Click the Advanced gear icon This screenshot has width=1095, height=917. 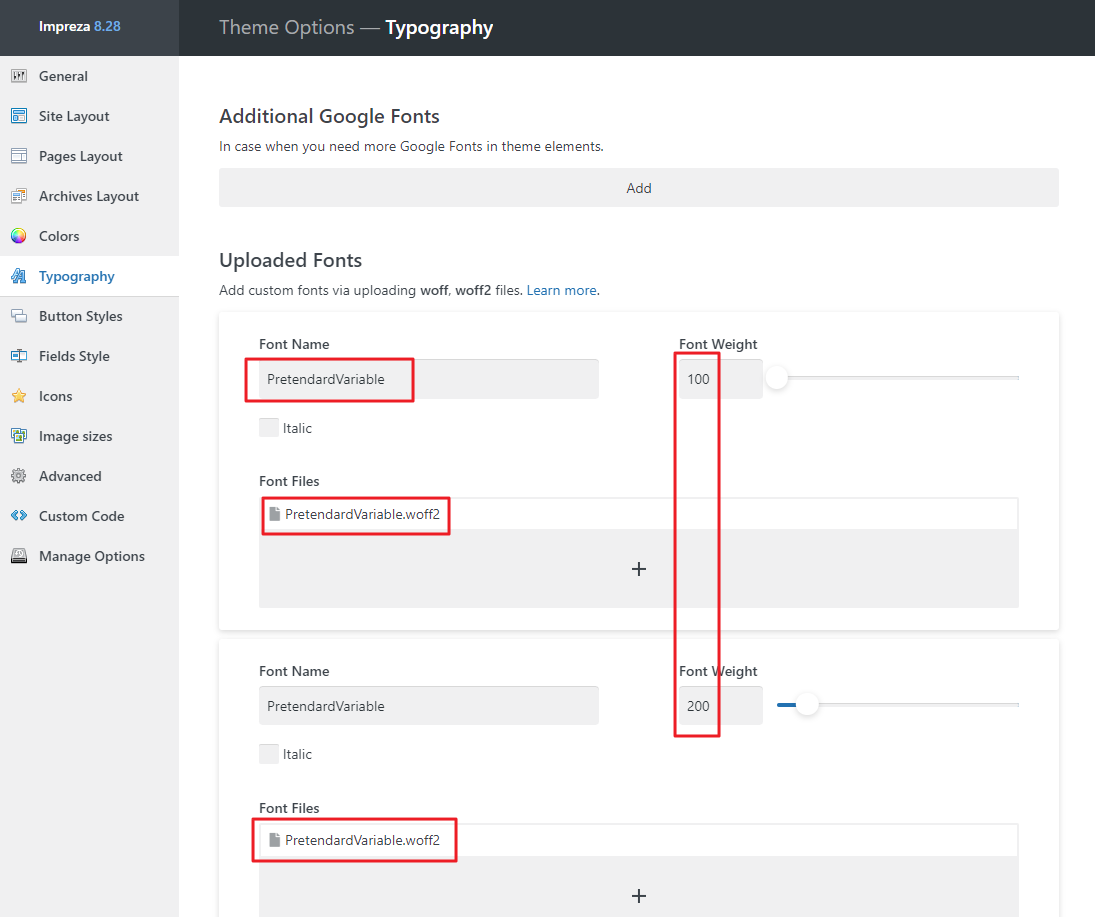pos(19,476)
